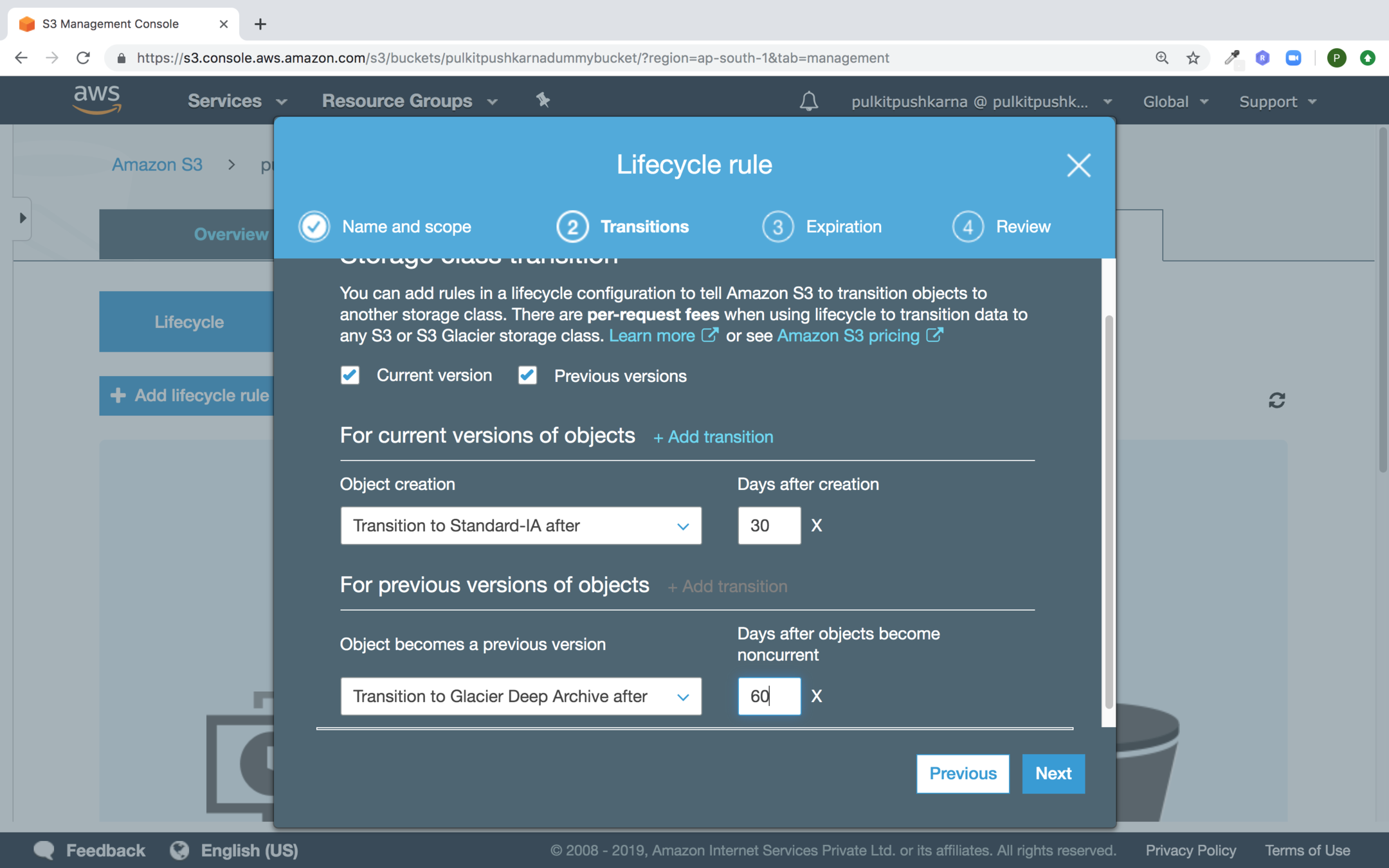Image resolution: width=1389 pixels, height=868 pixels.
Task: Click the eyedropper extension icon
Action: [1232, 58]
